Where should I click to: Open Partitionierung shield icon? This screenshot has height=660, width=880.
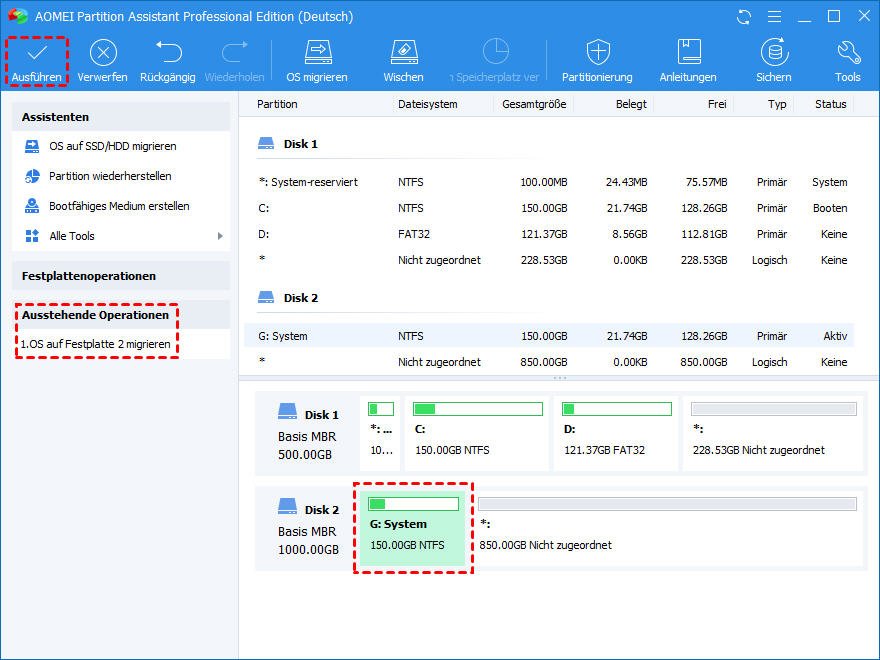pyautogui.click(x=598, y=52)
